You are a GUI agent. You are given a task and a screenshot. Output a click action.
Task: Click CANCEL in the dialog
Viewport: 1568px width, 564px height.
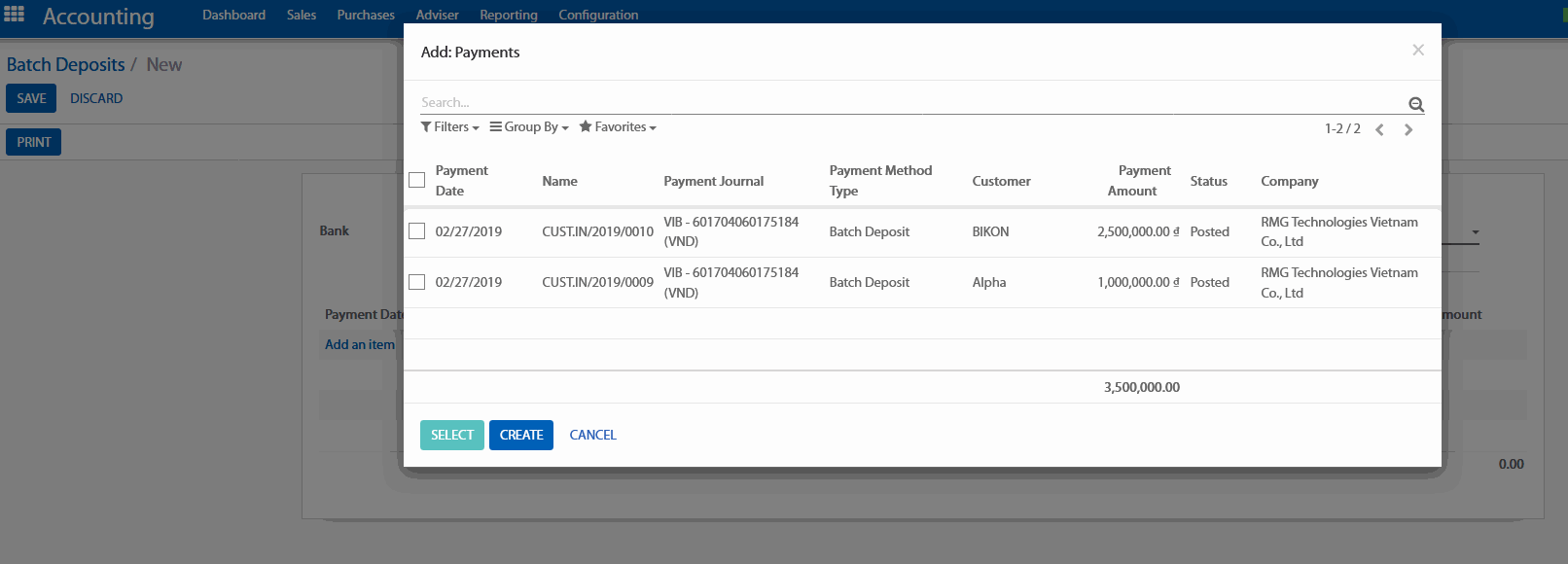(592, 435)
